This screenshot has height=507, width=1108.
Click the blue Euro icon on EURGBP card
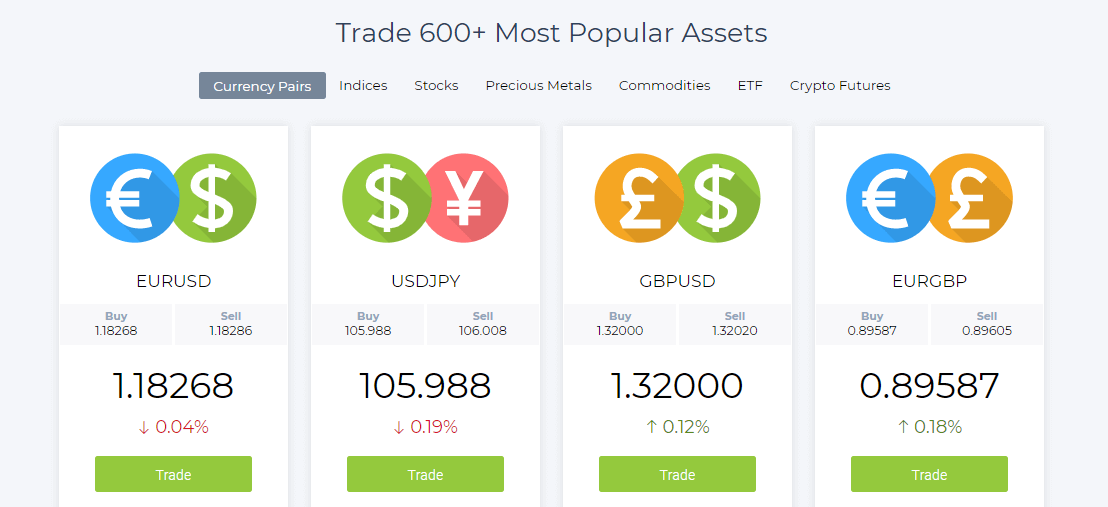click(890, 198)
